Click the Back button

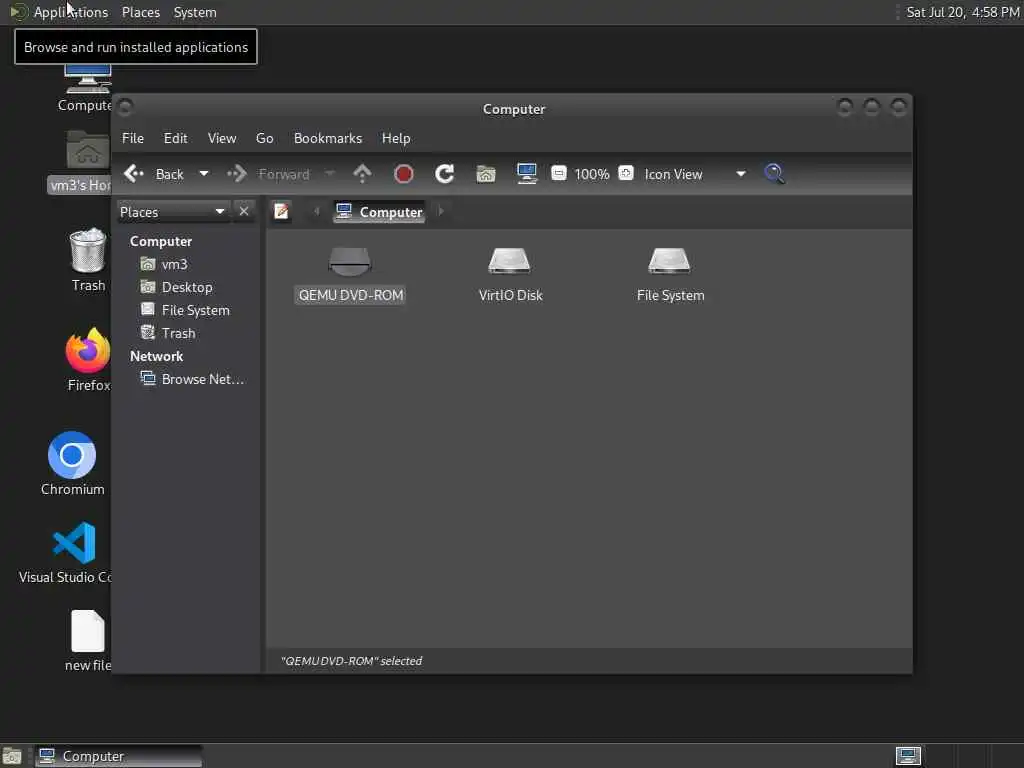click(154, 174)
